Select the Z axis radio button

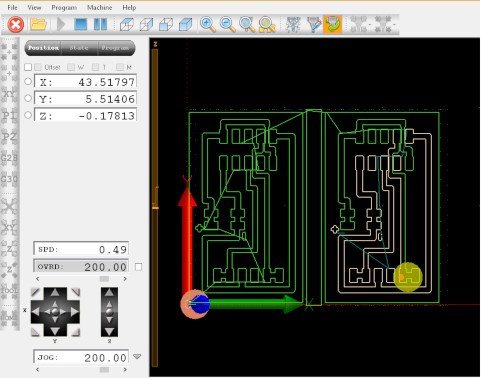tap(28, 115)
